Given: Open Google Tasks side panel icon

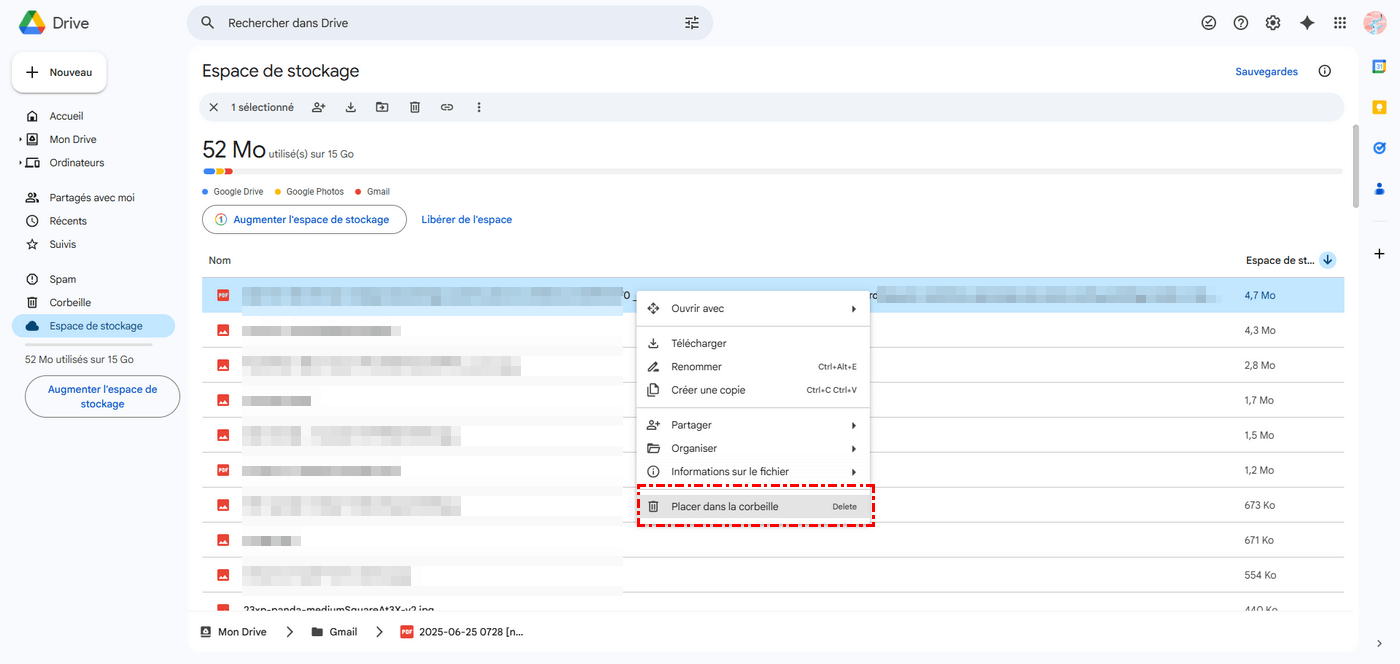Looking at the screenshot, I should [x=1379, y=147].
